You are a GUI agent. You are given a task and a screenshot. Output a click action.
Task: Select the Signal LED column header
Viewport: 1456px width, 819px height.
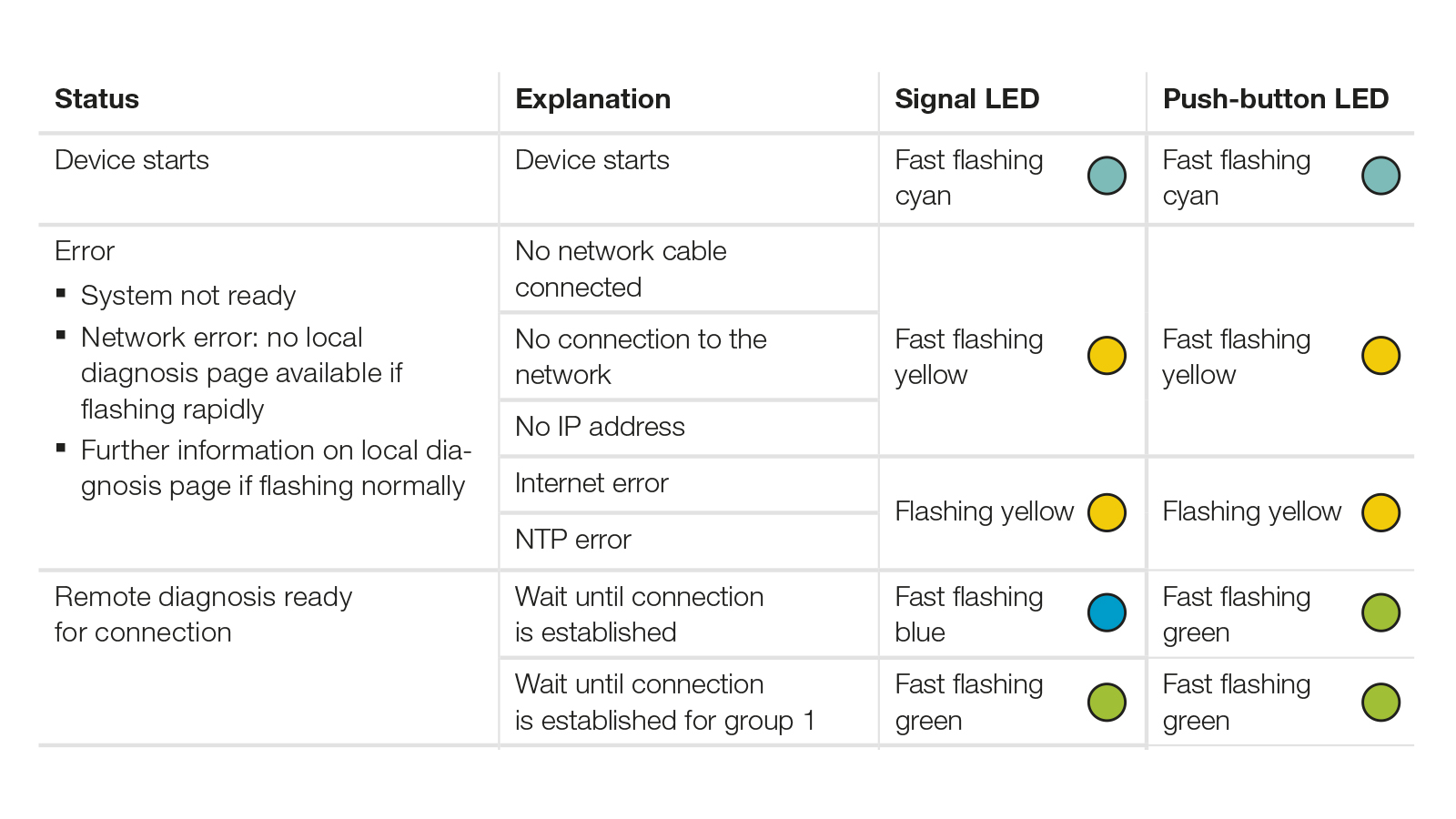tap(966, 99)
